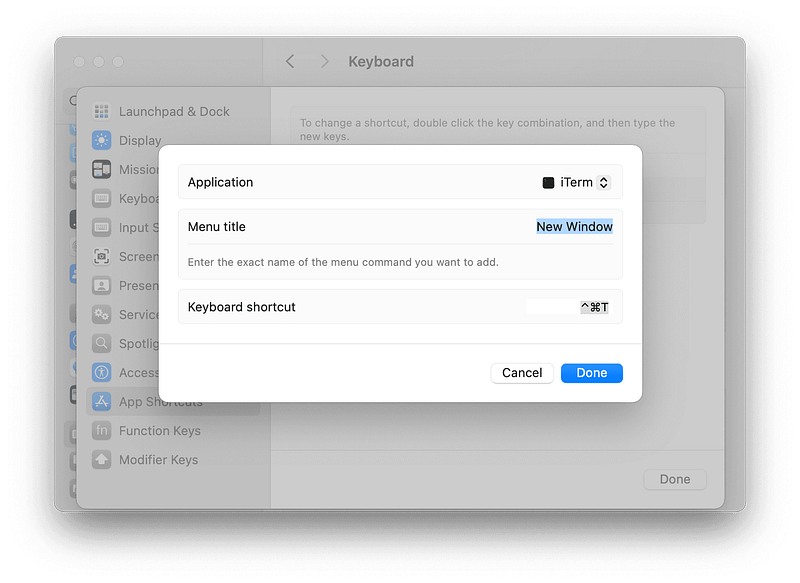Image resolution: width=800 pixels, height=583 pixels.
Task: Select the Spotlight magnifier icon
Action: pyautogui.click(x=102, y=343)
